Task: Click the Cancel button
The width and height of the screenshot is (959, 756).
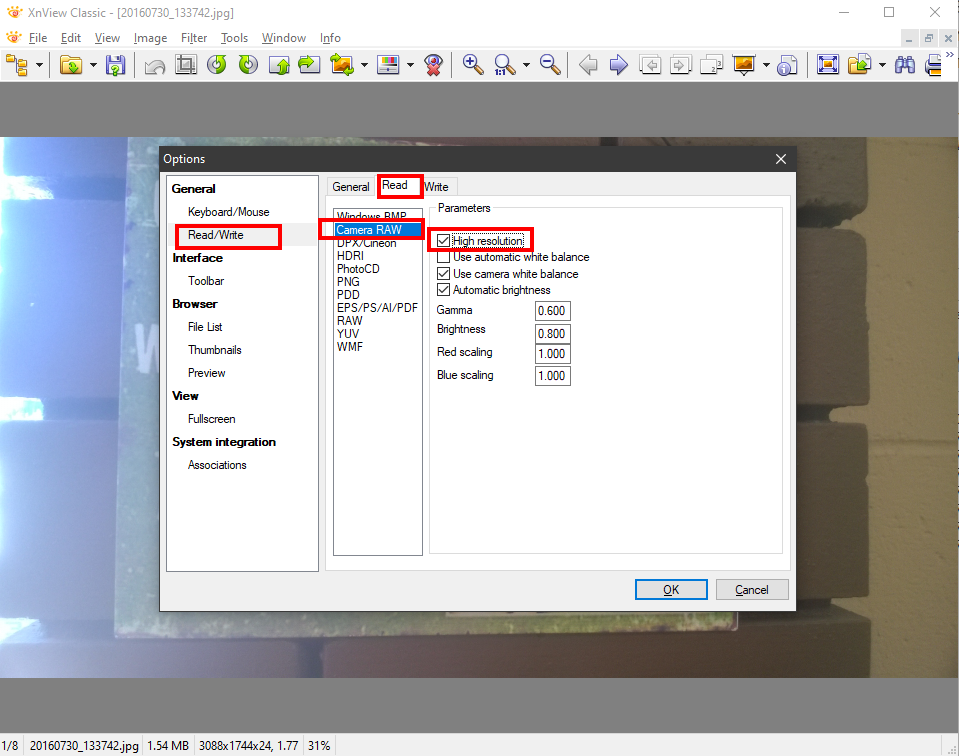Action: click(x=751, y=590)
